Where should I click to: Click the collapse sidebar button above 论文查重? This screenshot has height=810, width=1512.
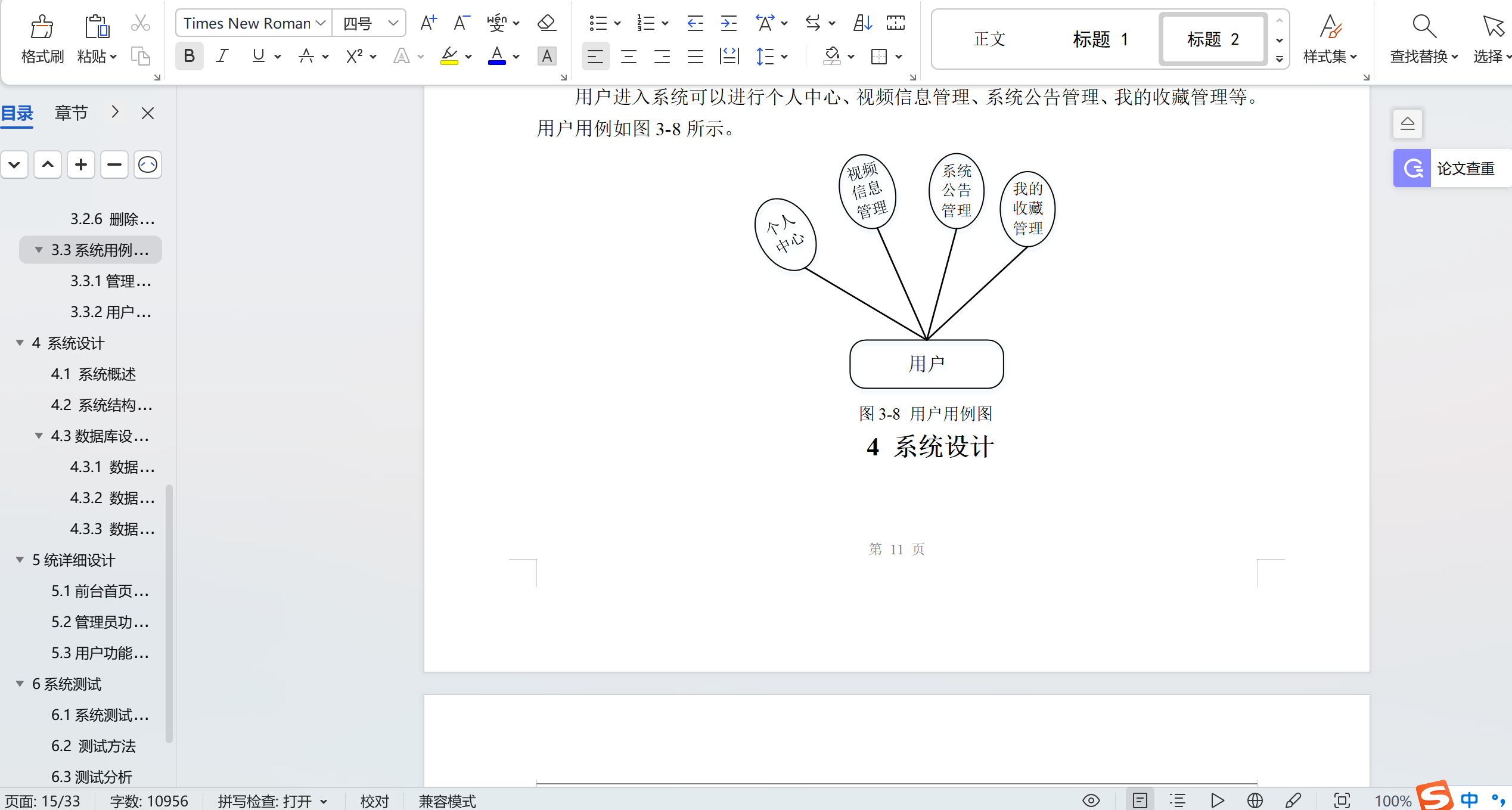pos(1408,123)
